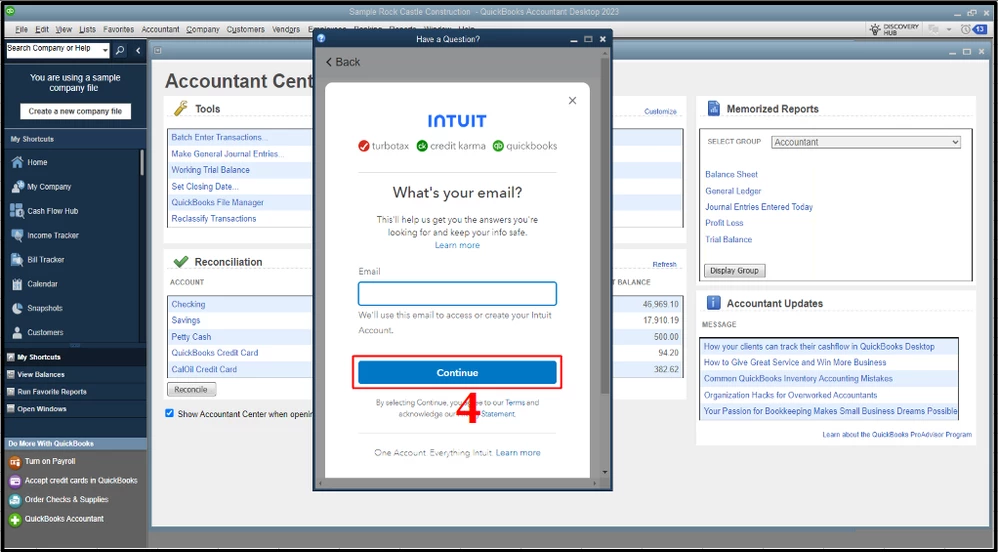Click the grayed chat bubbles icon in the menu bar
The height and width of the screenshot is (552, 998).
tap(934, 29)
